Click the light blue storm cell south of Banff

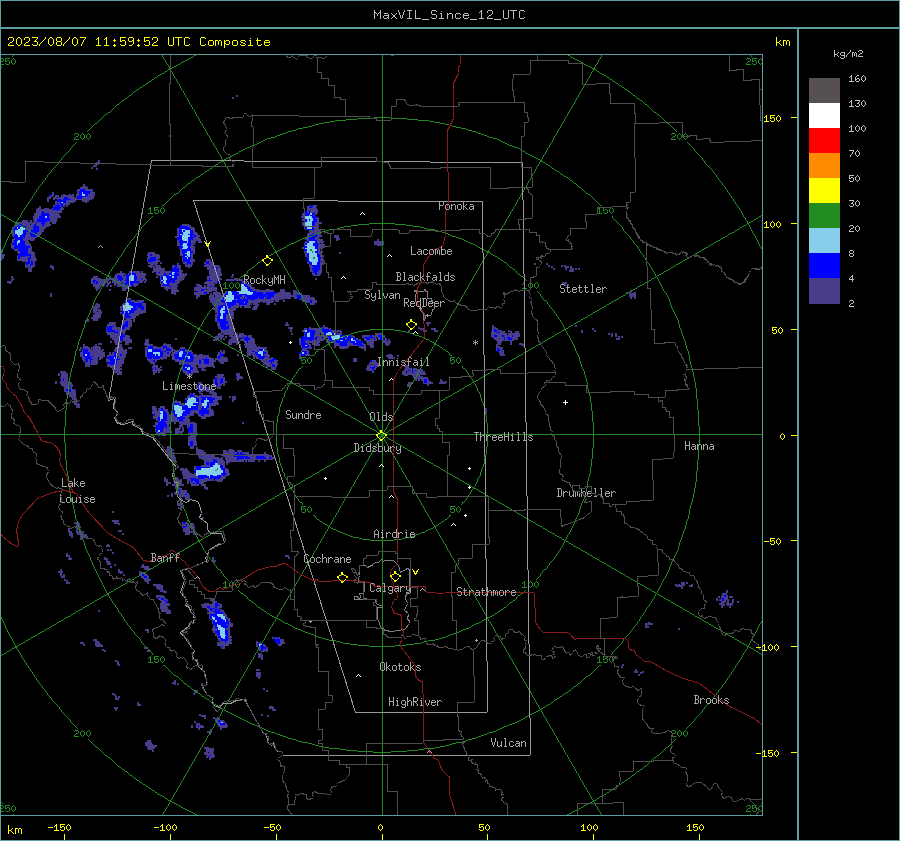(220, 624)
